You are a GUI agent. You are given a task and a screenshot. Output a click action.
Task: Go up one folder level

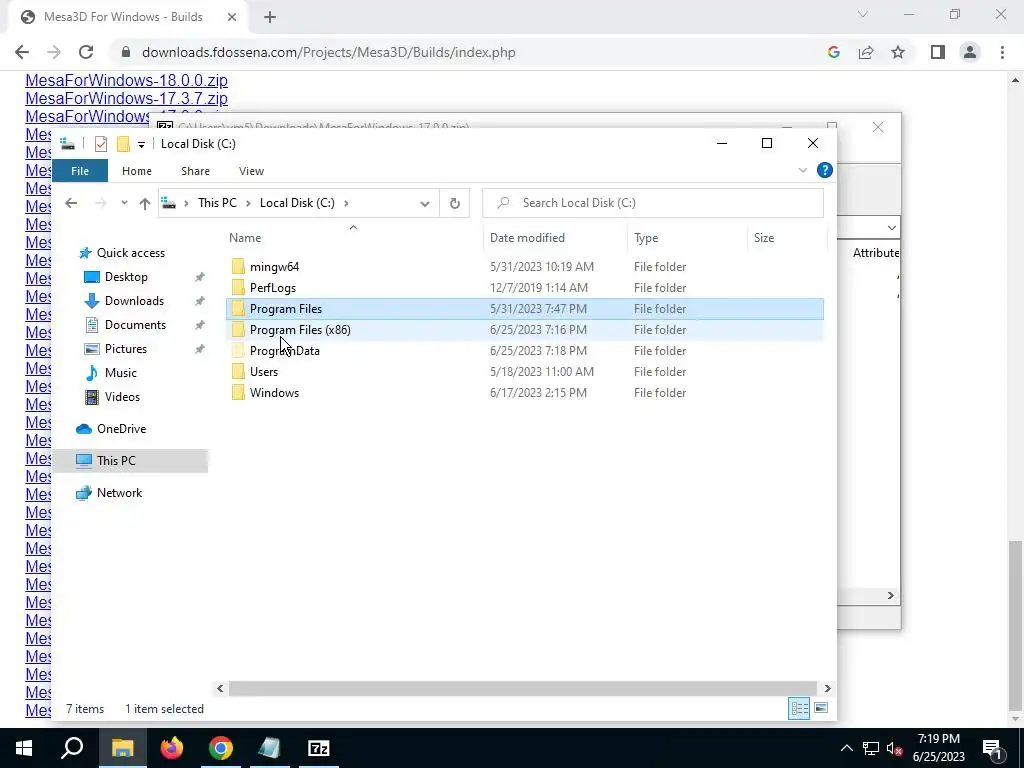click(145, 203)
